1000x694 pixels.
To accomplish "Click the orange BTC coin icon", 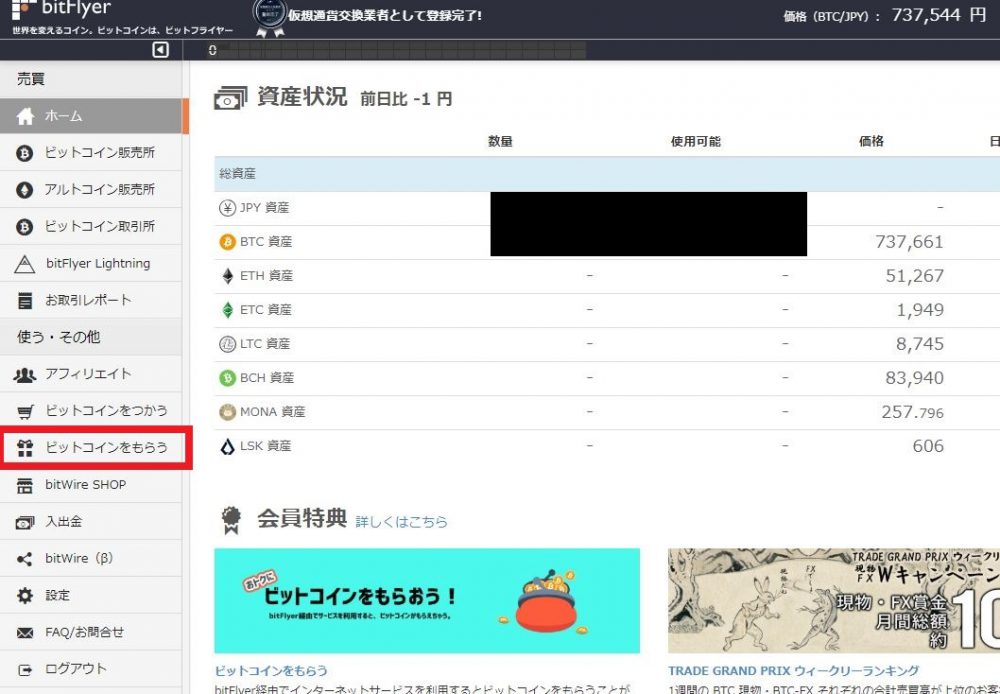I will [227, 242].
